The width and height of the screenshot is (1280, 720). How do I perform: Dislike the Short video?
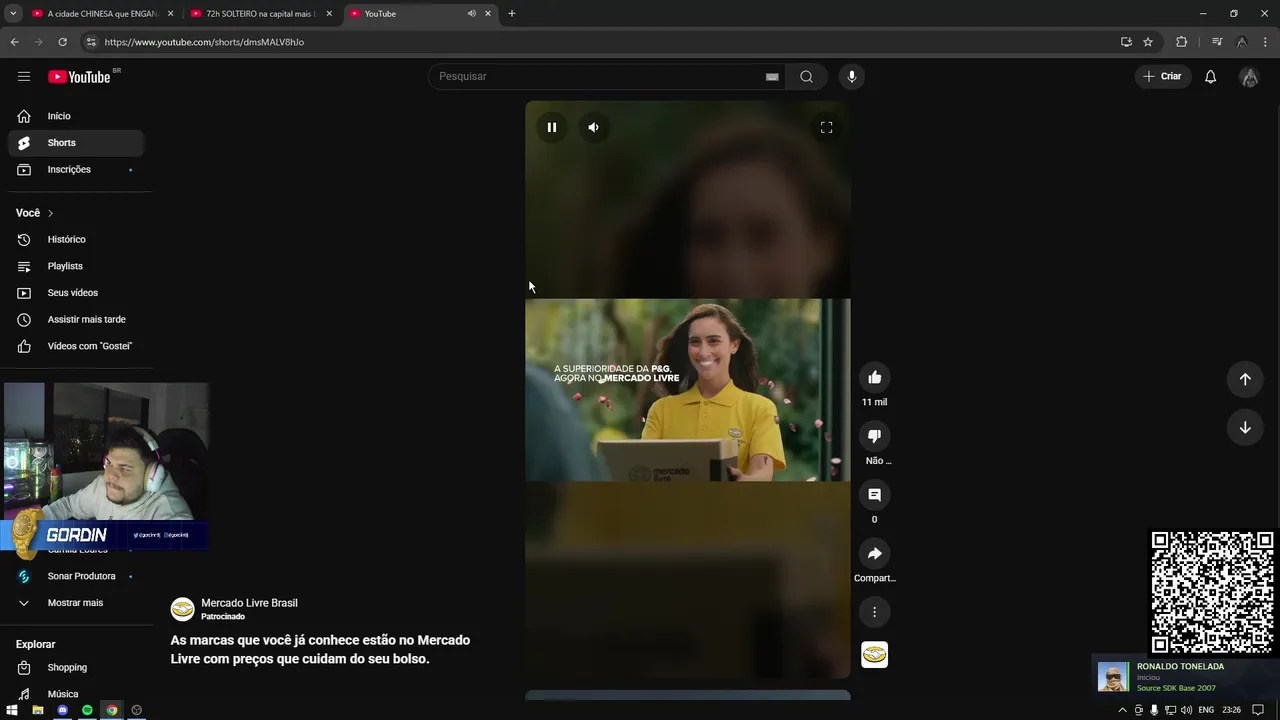874,436
